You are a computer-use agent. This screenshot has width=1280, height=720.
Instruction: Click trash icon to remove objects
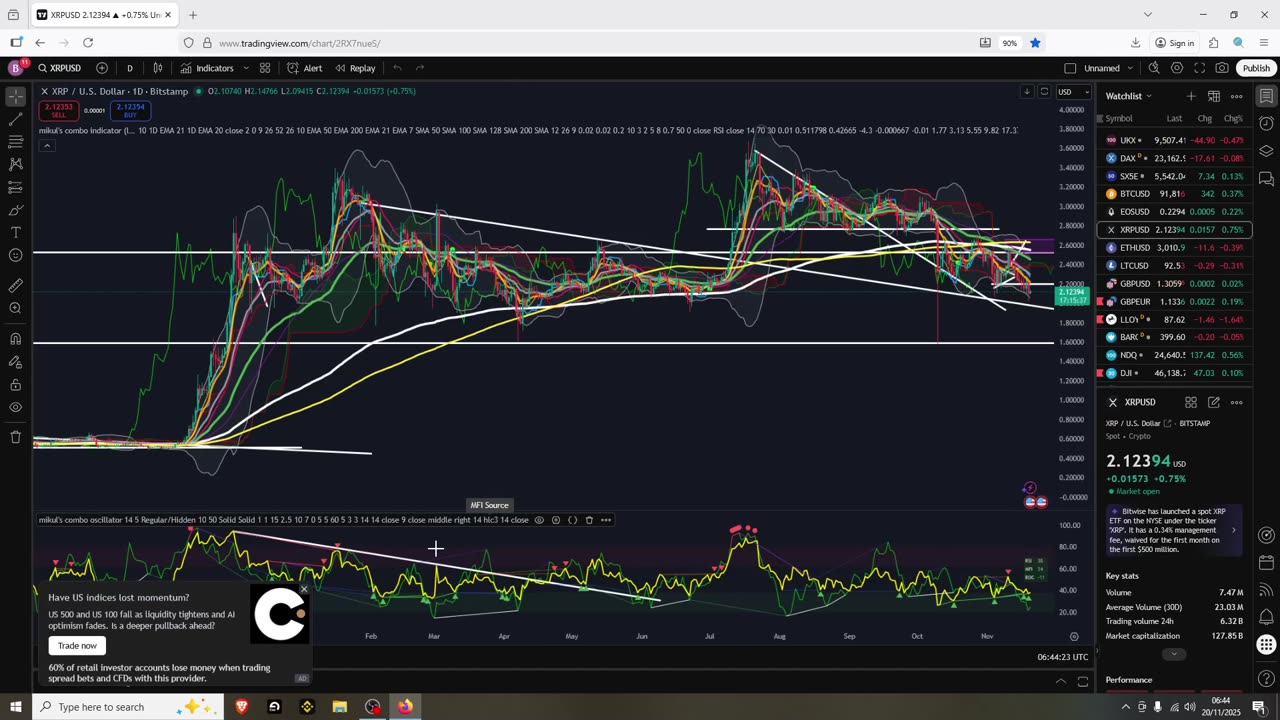pyautogui.click(x=15, y=437)
